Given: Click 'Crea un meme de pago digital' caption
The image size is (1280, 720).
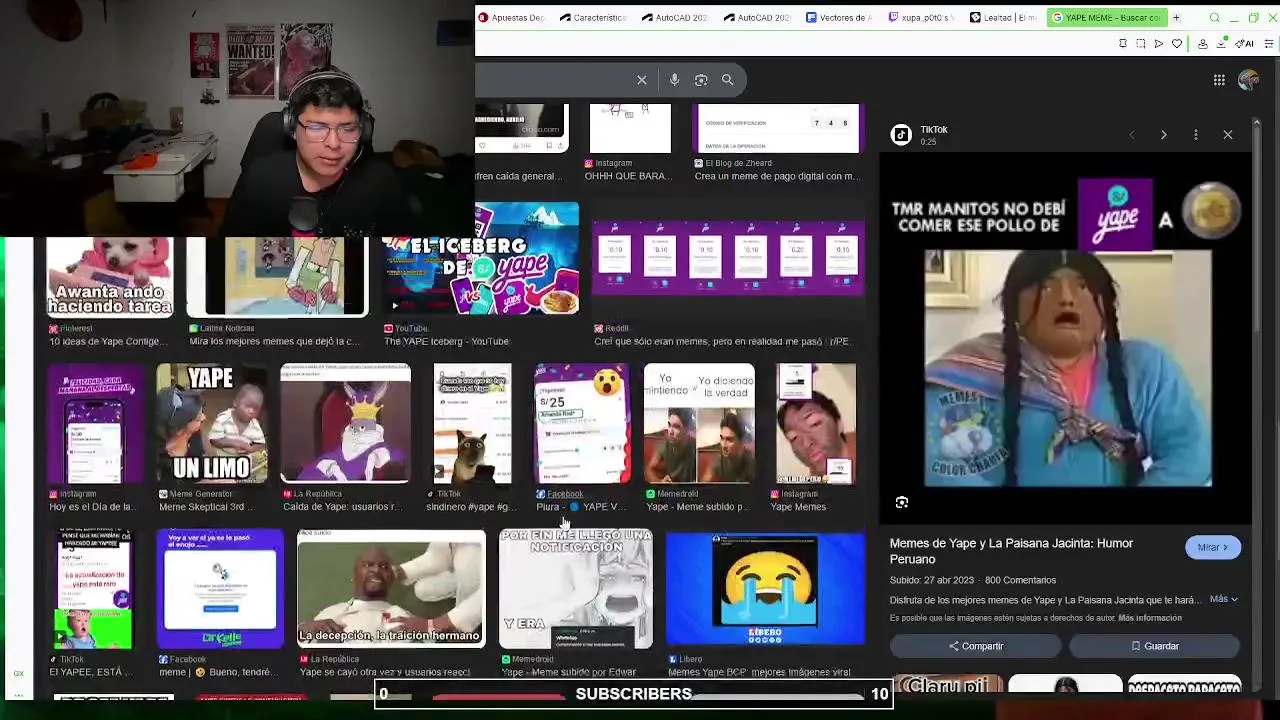Looking at the screenshot, I should 777,176.
